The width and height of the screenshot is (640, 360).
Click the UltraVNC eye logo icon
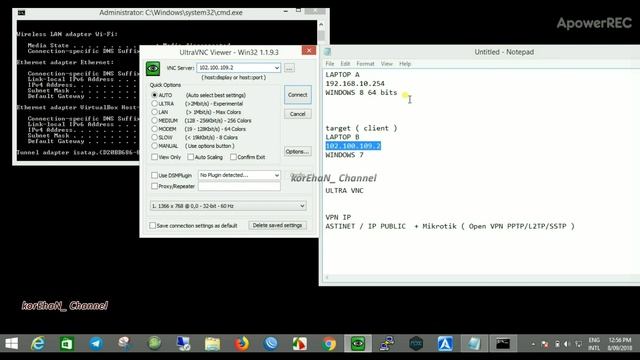[x=153, y=69]
